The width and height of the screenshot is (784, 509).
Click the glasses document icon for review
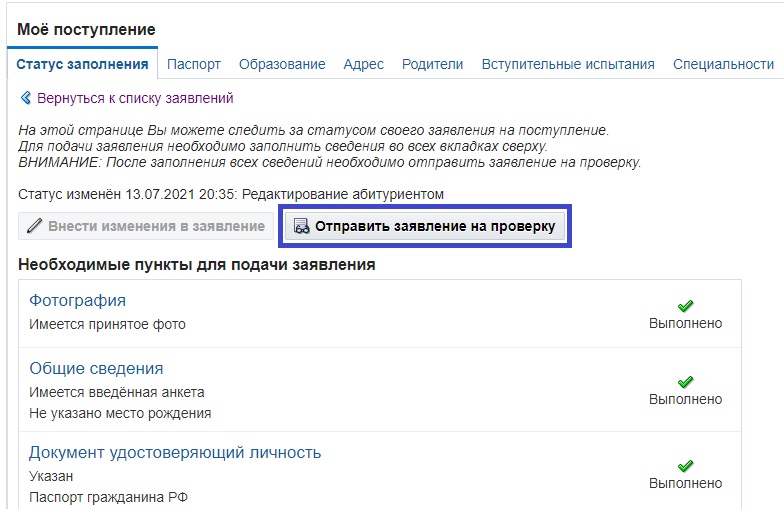pyautogui.click(x=301, y=226)
